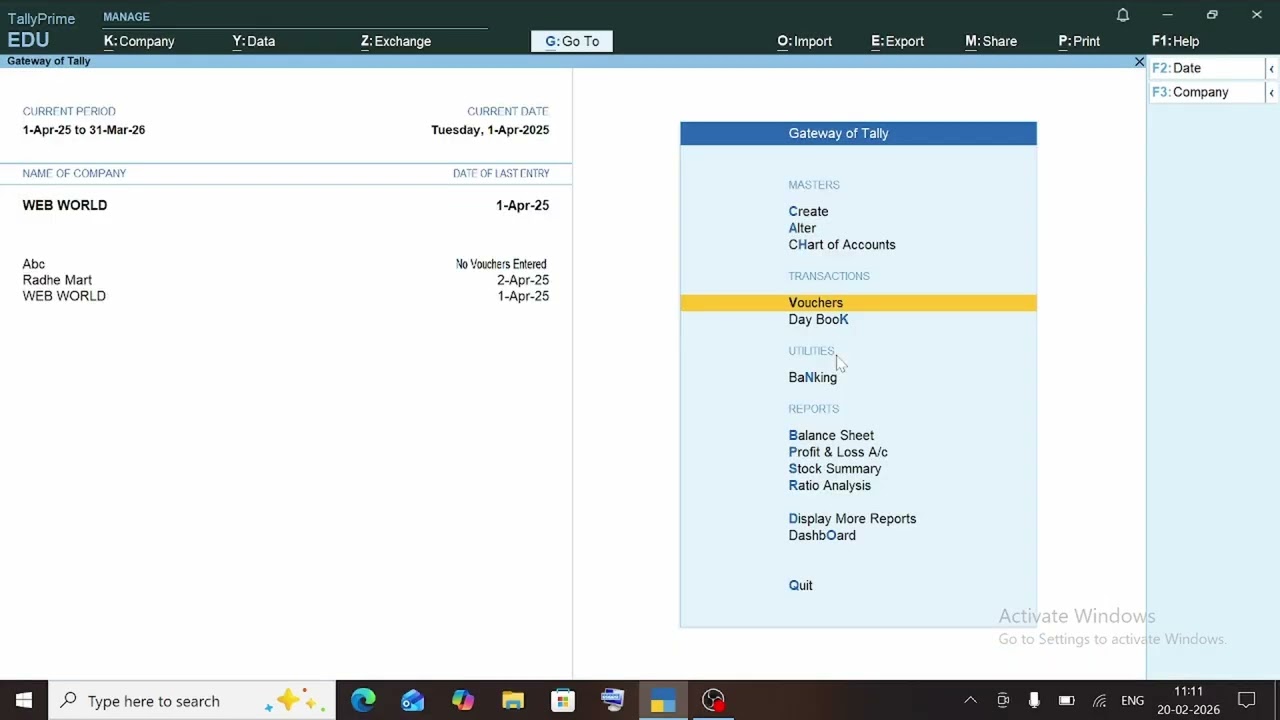
Task: Open Microsoft Edge from taskbar
Action: [363, 700]
